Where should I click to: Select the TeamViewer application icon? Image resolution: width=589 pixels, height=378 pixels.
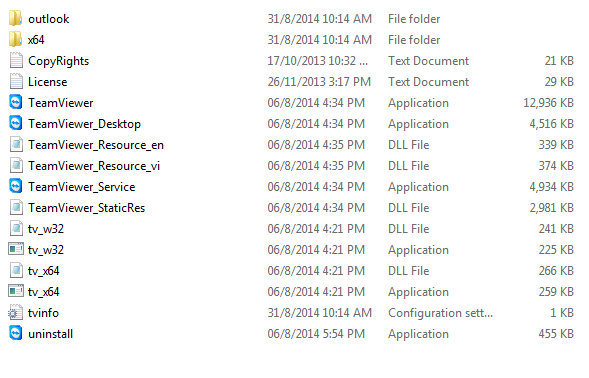pos(15,102)
